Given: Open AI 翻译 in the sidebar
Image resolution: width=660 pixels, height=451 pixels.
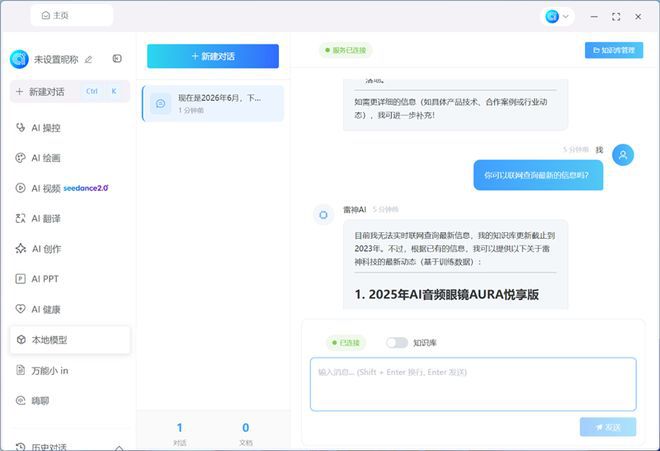Looking at the screenshot, I should 70,219.
